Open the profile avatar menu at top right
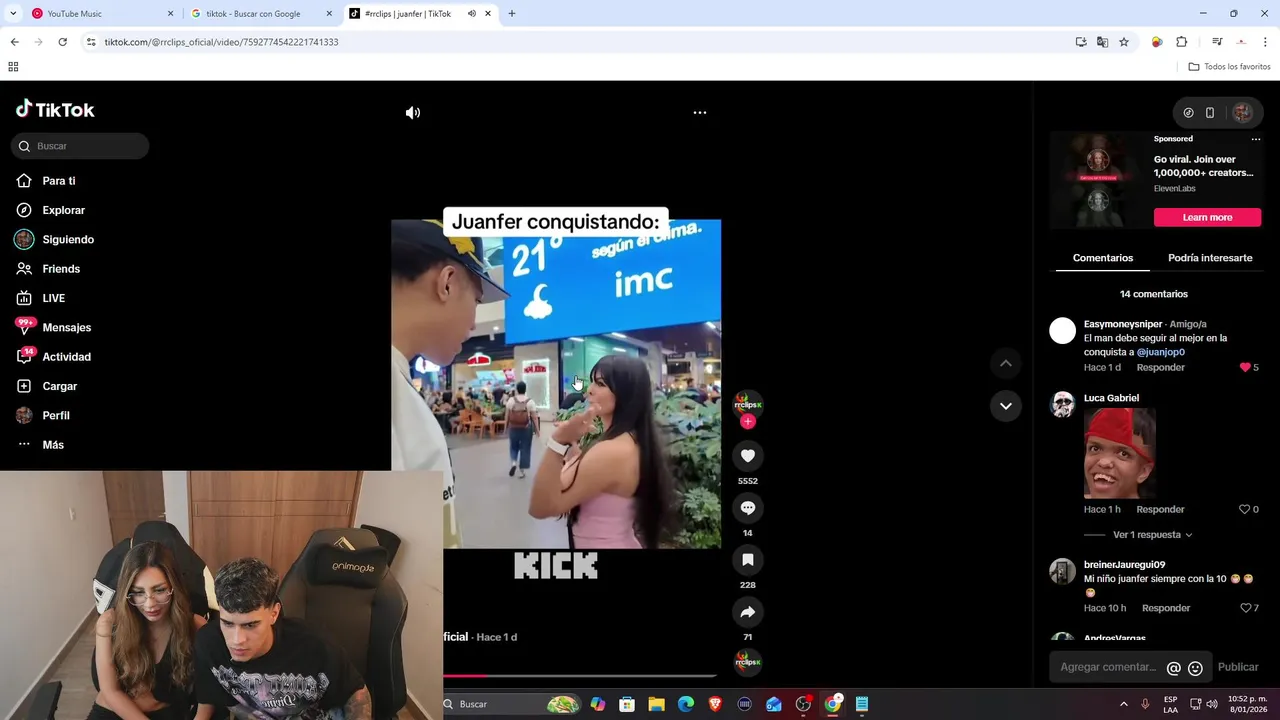This screenshot has width=1280, height=720. click(1242, 113)
